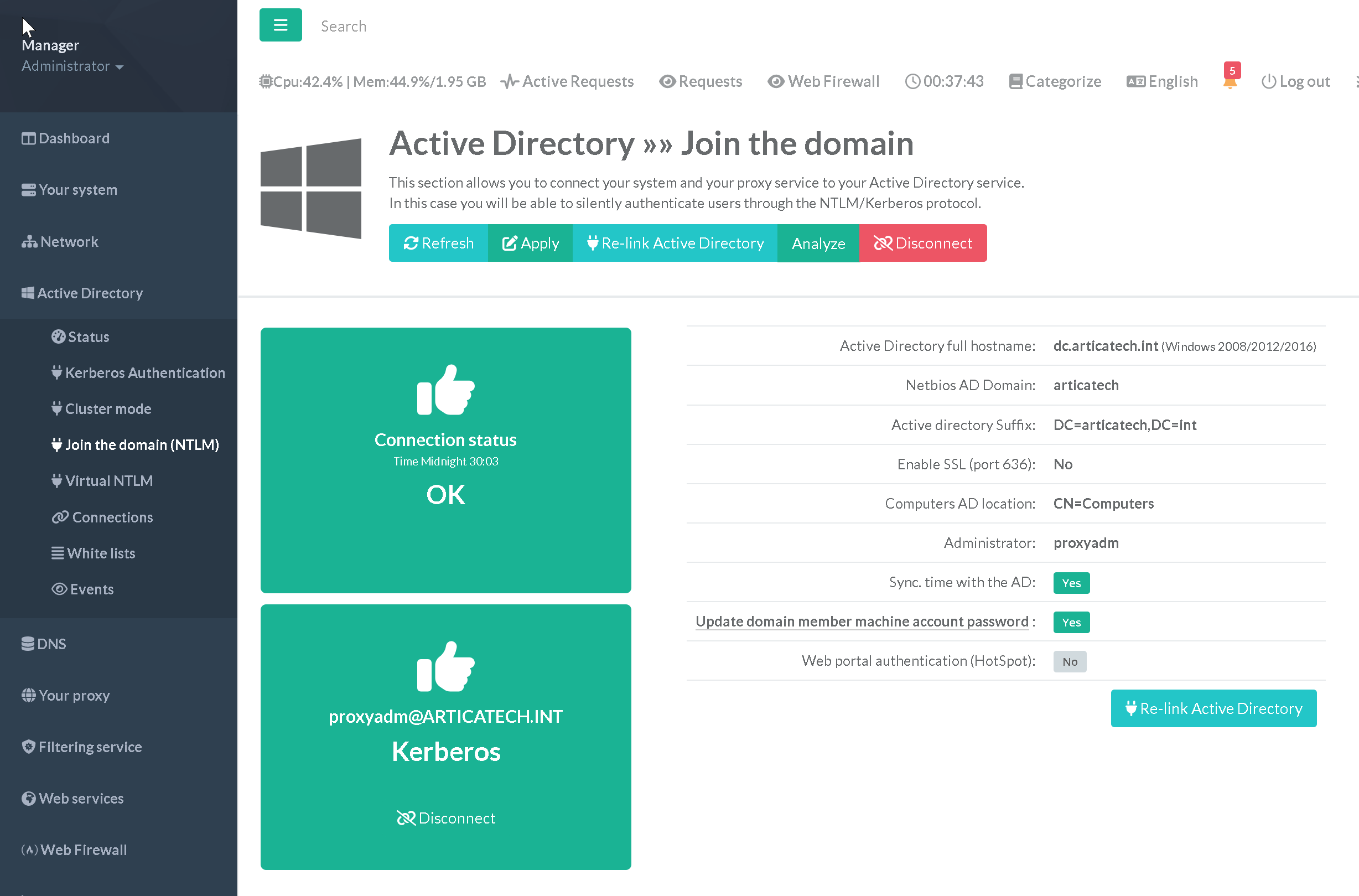The width and height of the screenshot is (1359, 896).
Task: Toggle Update machine account password Yes badge
Action: (x=1071, y=622)
